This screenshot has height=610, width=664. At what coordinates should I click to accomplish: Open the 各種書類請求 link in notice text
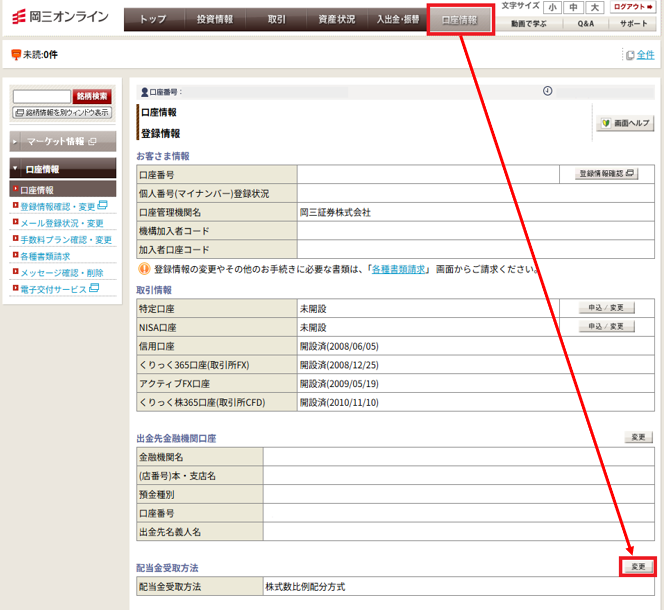(397, 270)
